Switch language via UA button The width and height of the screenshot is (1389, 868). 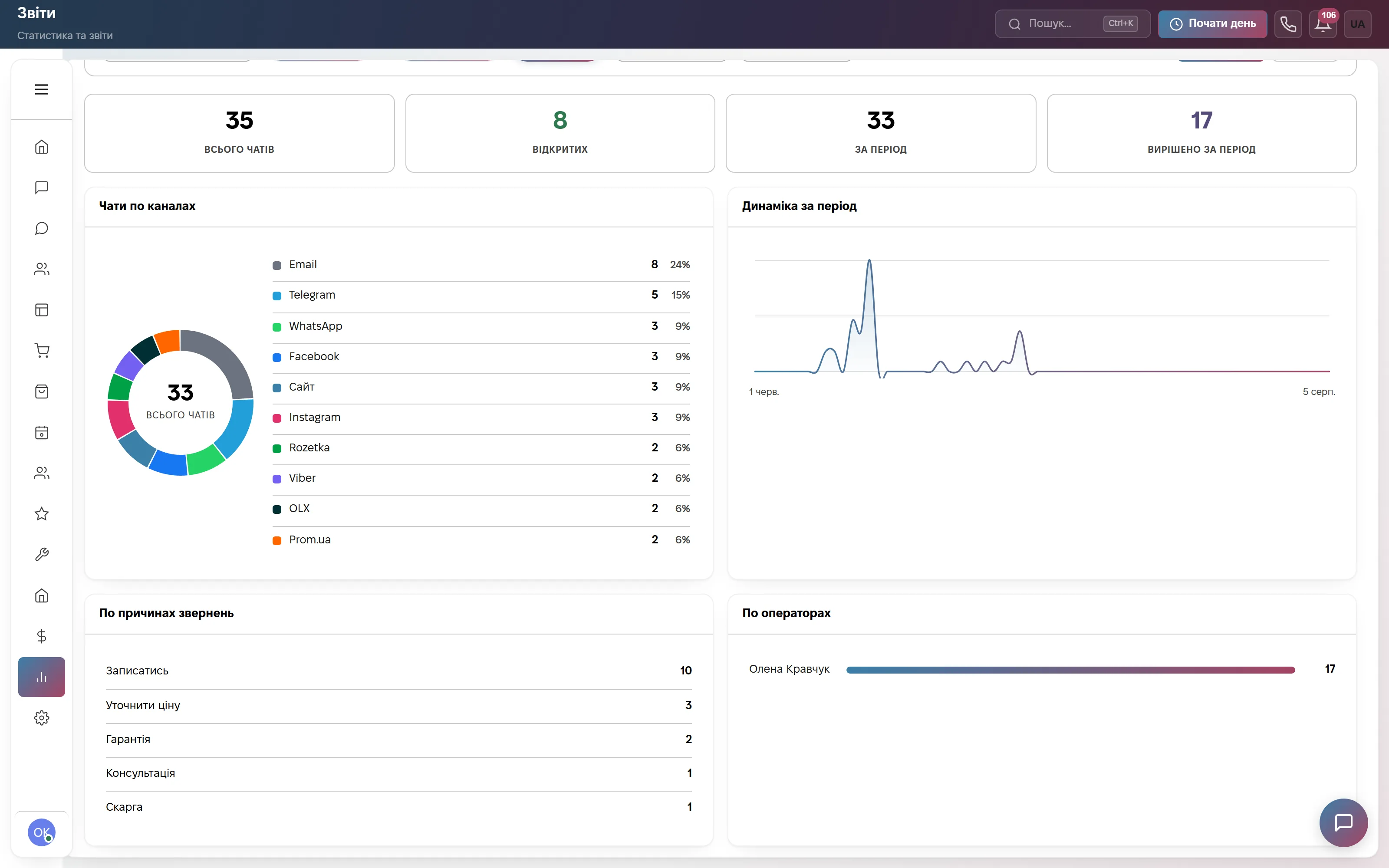tap(1357, 24)
